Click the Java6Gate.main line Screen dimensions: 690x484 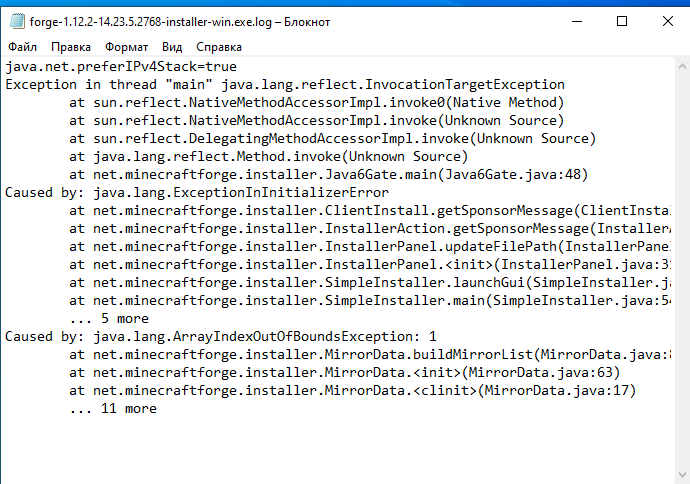click(x=328, y=175)
